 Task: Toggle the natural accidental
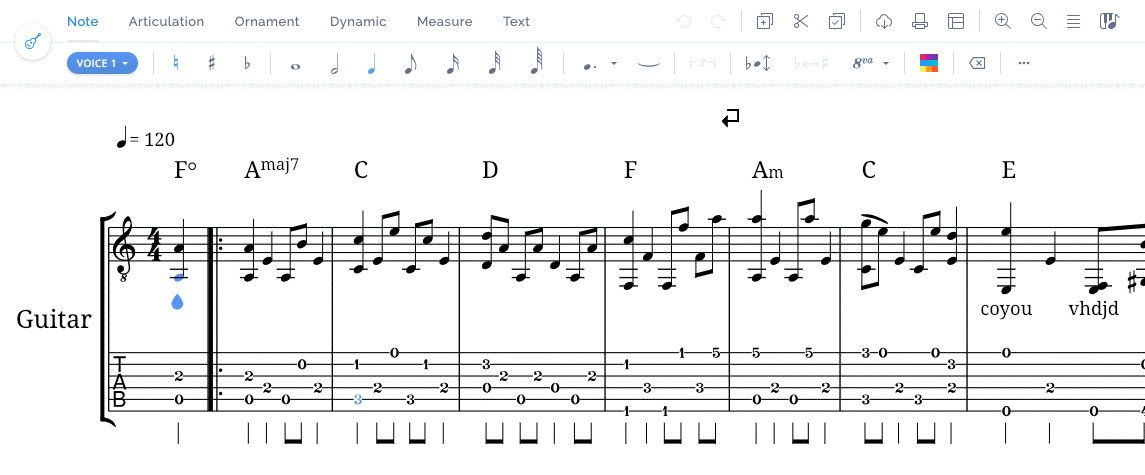coord(176,63)
